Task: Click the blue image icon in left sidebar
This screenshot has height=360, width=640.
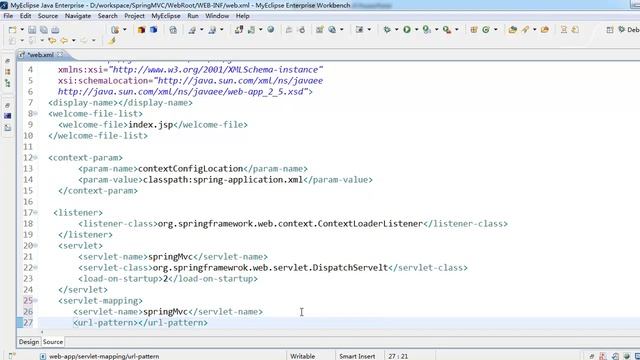Action: pyautogui.click(x=7, y=116)
